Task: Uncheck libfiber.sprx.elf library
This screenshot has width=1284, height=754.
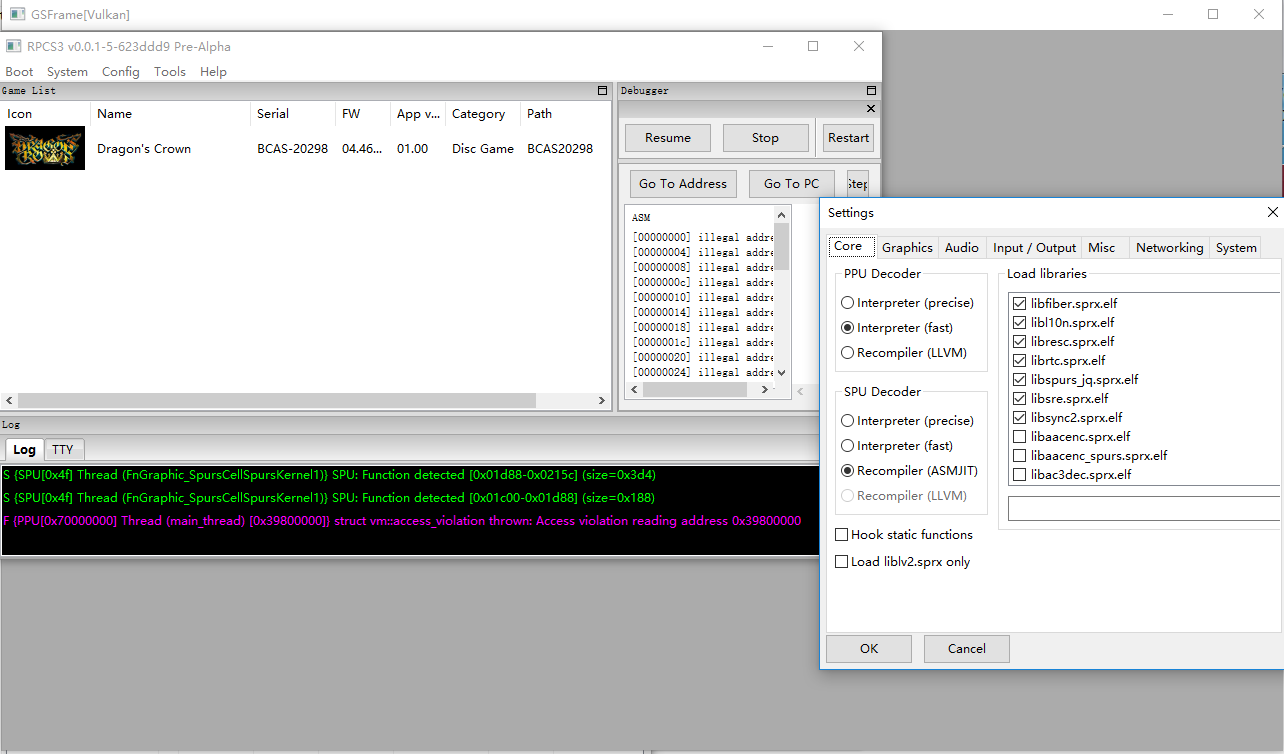Action: (x=1019, y=304)
